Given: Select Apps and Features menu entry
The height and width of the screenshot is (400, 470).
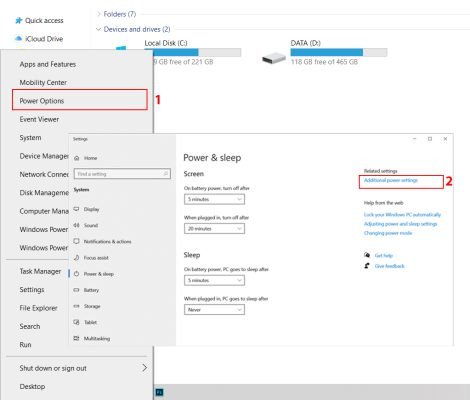Looking at the screenshot, I should click(x=48, y=64).
